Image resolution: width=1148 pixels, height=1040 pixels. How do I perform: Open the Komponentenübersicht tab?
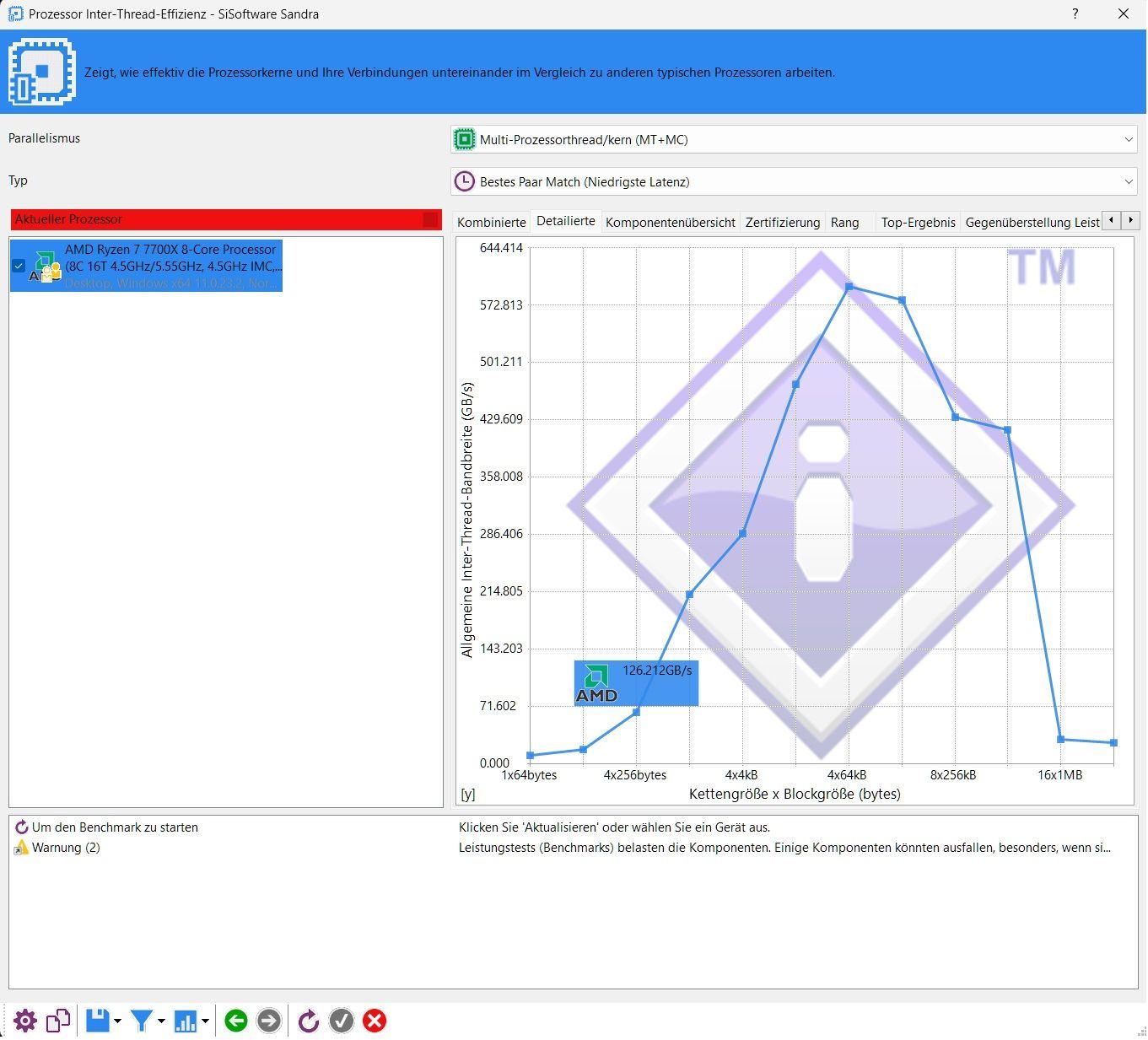(671, 223)
